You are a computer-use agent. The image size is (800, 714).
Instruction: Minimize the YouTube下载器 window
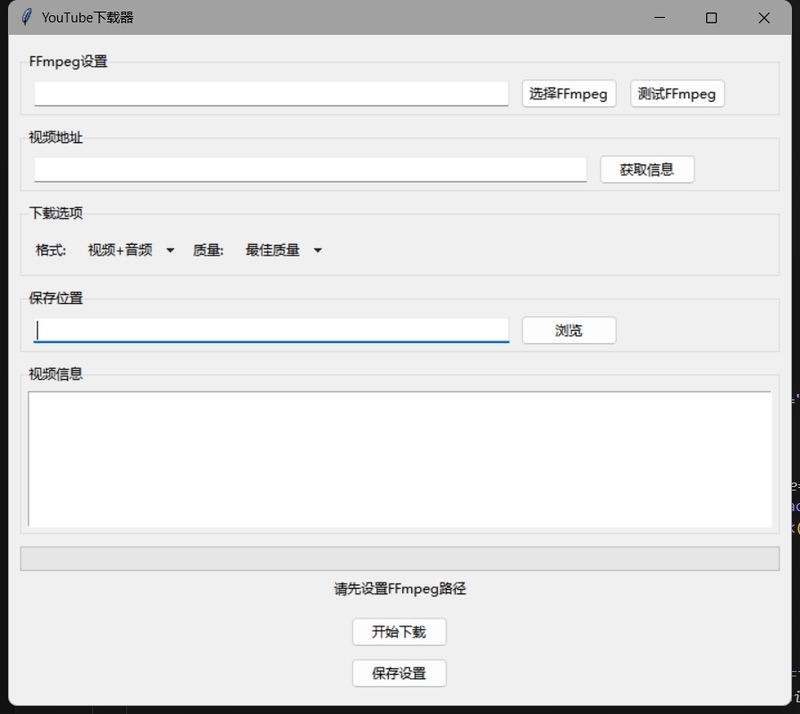659,18
